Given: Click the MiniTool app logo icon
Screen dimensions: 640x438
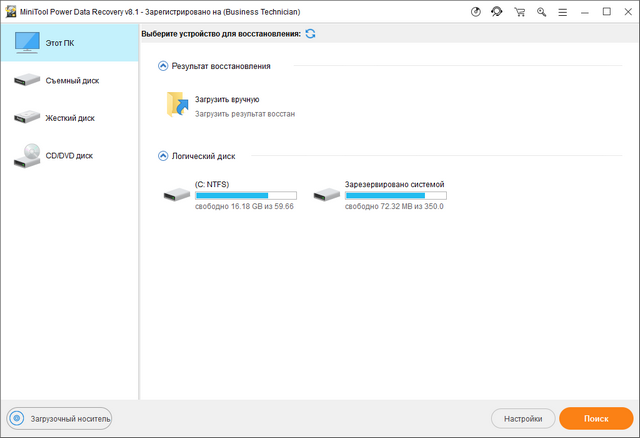Looking at the screenshot, I should pyautogui.click(x=11, y=12).
